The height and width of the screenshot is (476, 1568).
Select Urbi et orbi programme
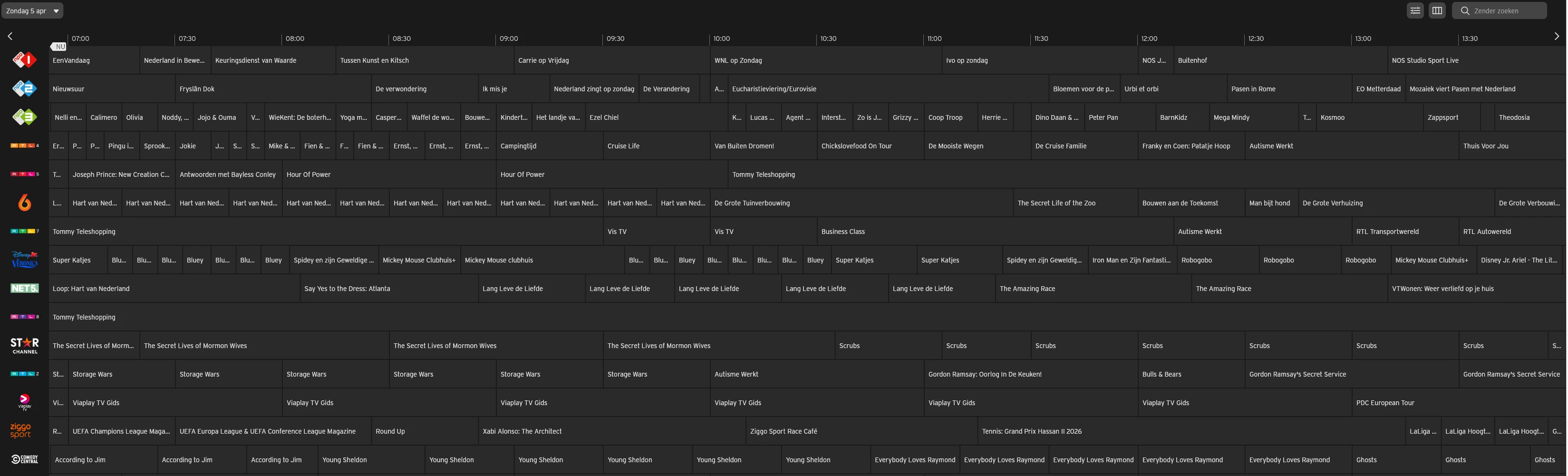pyautogui.click(x=1173, y=89)
